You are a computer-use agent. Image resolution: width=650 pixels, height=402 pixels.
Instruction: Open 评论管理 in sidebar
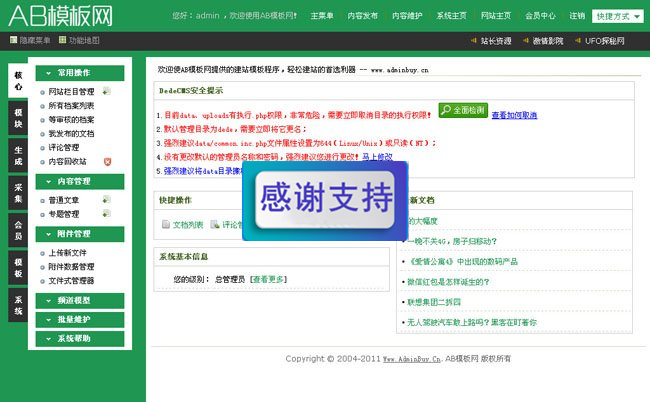[x=64, y=148]
